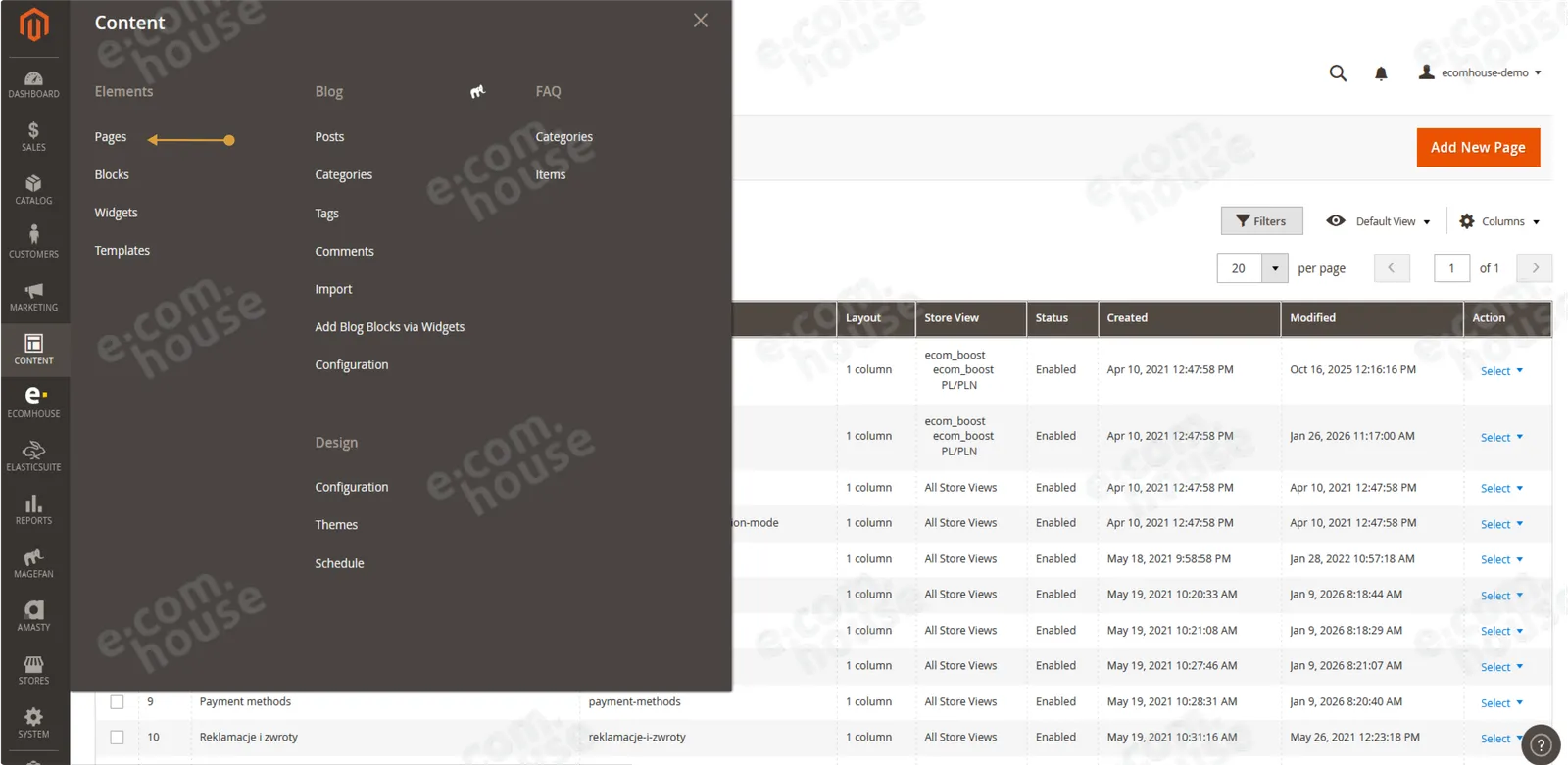Open the Reports sidebar menu
Viewport: 1568px width, 765px height.
pyautogui.click(x=34, y=509)
